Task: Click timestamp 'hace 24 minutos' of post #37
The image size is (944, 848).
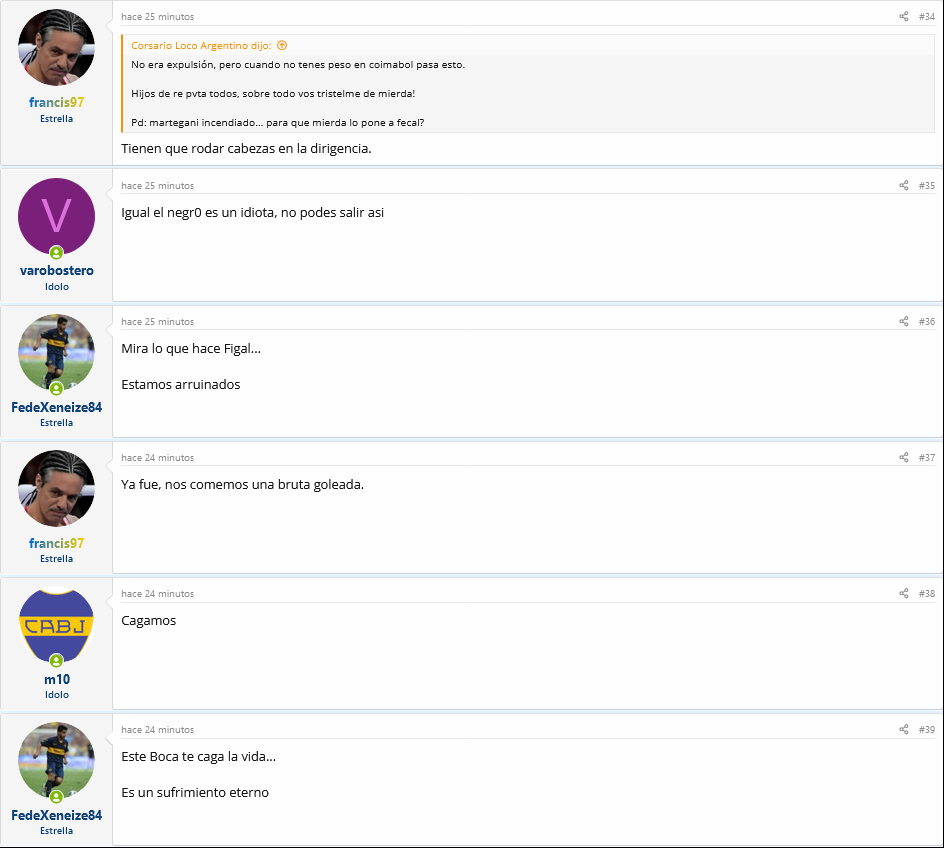Action: click(158, 458)
